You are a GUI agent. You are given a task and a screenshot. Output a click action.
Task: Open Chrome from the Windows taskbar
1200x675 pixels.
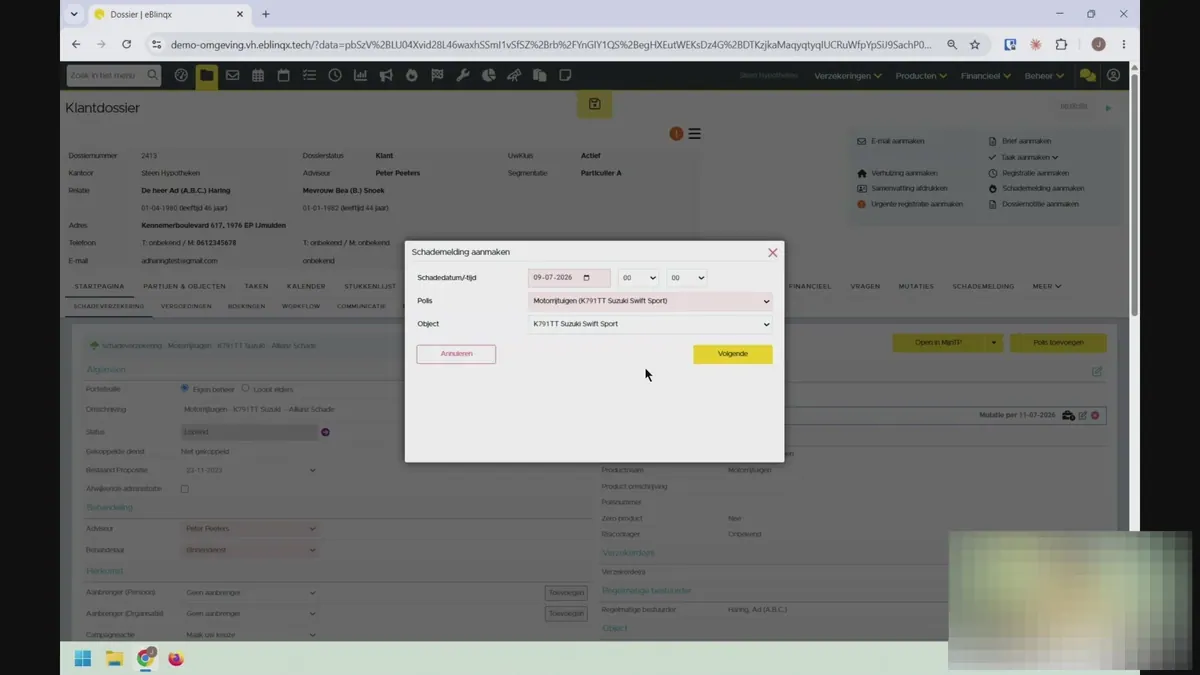point(146,658)
